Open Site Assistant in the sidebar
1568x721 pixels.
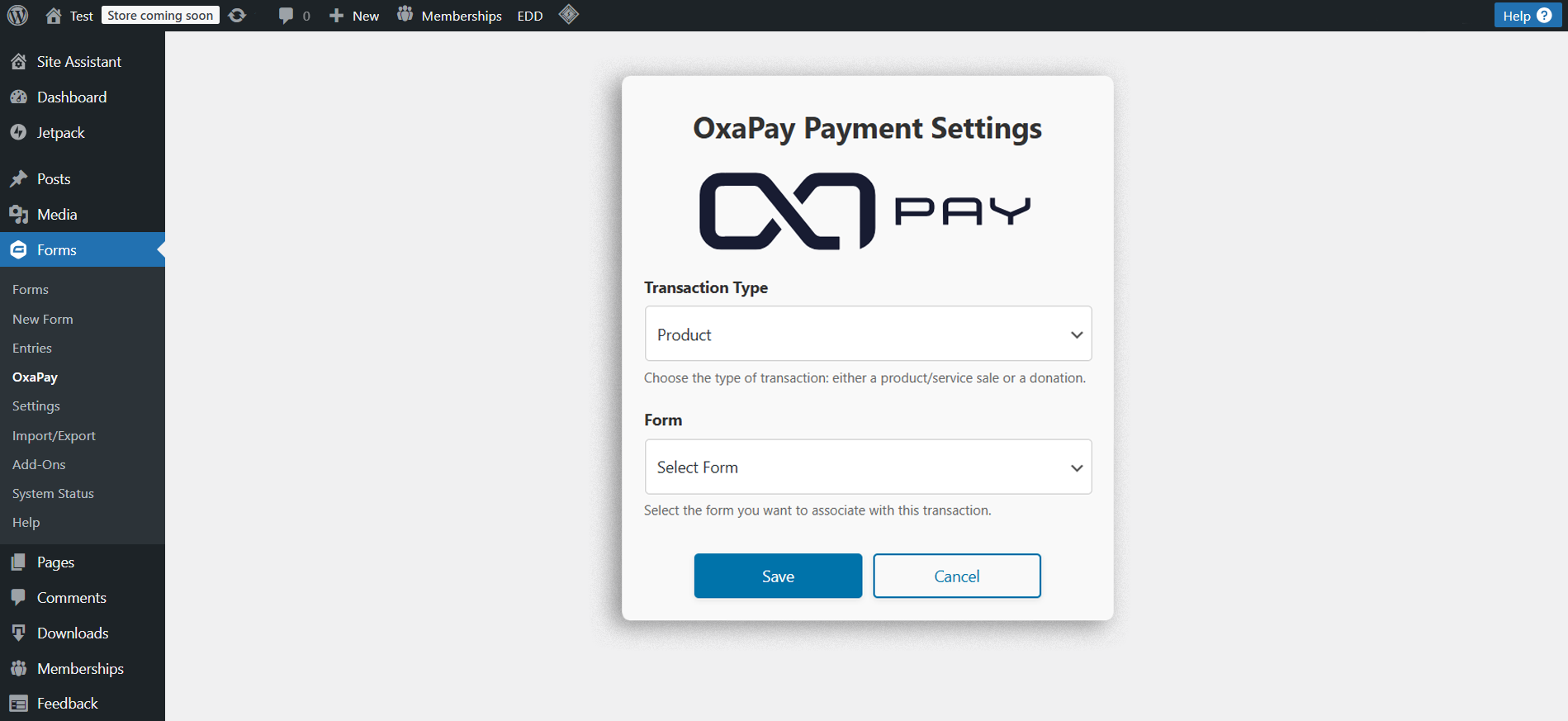coord(78,62)
